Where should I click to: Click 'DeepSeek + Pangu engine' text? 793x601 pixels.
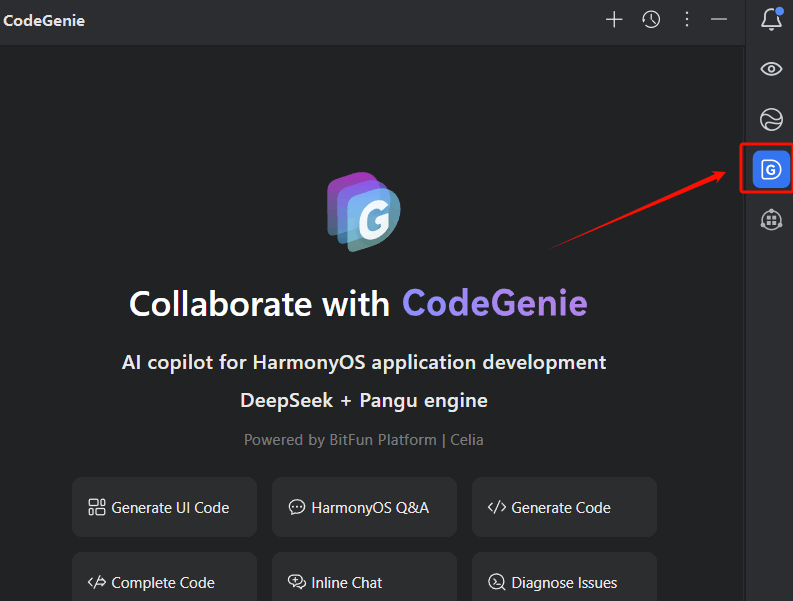click(x=364, y=400)
